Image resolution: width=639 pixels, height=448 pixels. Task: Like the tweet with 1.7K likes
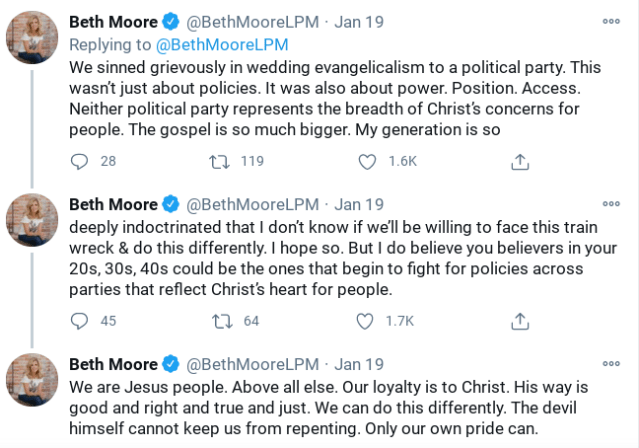coord(368,321)
